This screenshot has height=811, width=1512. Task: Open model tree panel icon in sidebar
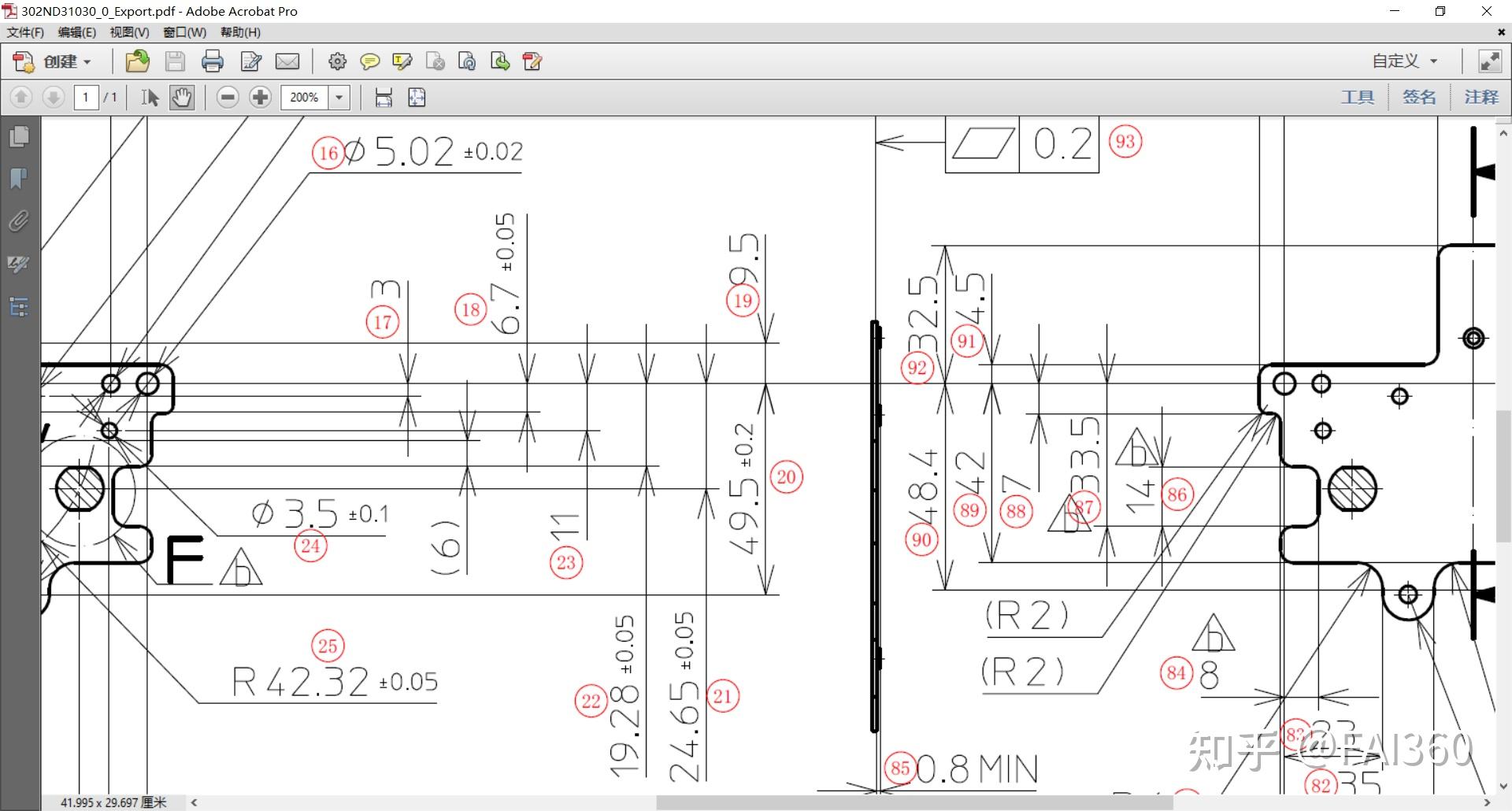[19, 306]
